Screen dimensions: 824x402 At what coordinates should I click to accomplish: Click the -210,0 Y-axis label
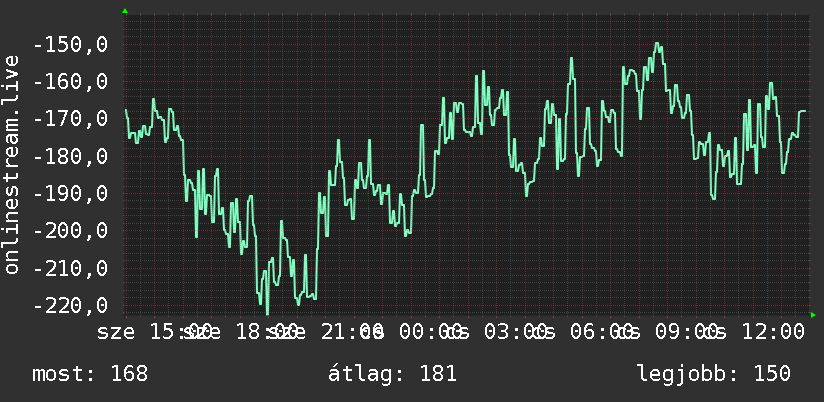[x=70, y=269]
